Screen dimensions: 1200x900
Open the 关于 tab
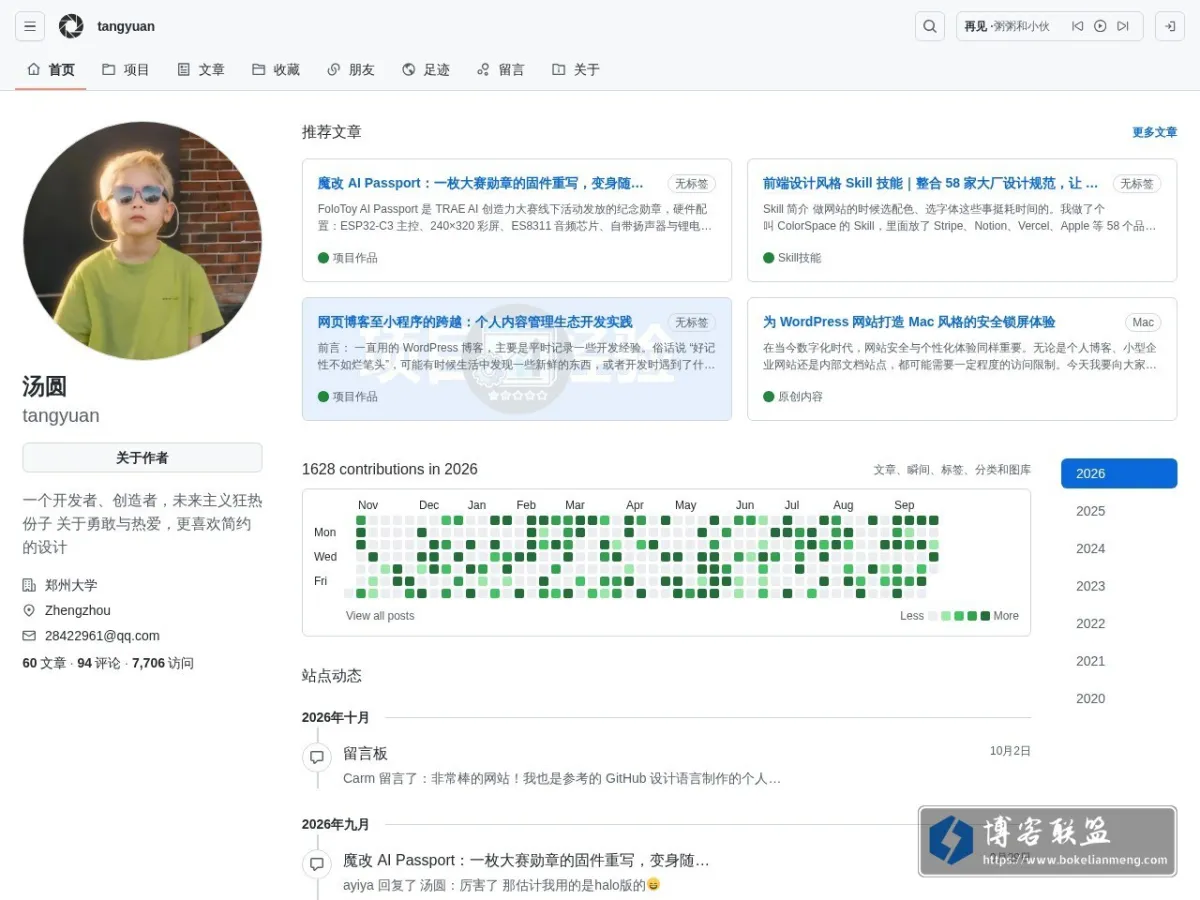[x=576, y=70]
